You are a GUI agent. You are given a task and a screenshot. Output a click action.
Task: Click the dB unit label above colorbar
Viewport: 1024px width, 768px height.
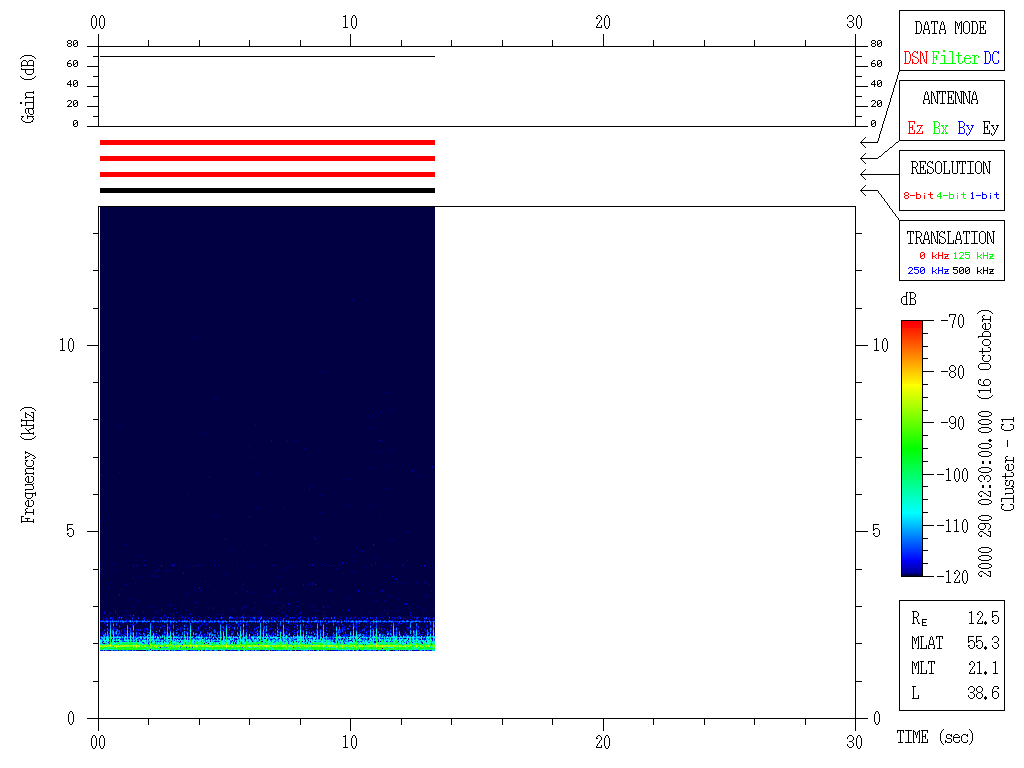tap(908, 299)
